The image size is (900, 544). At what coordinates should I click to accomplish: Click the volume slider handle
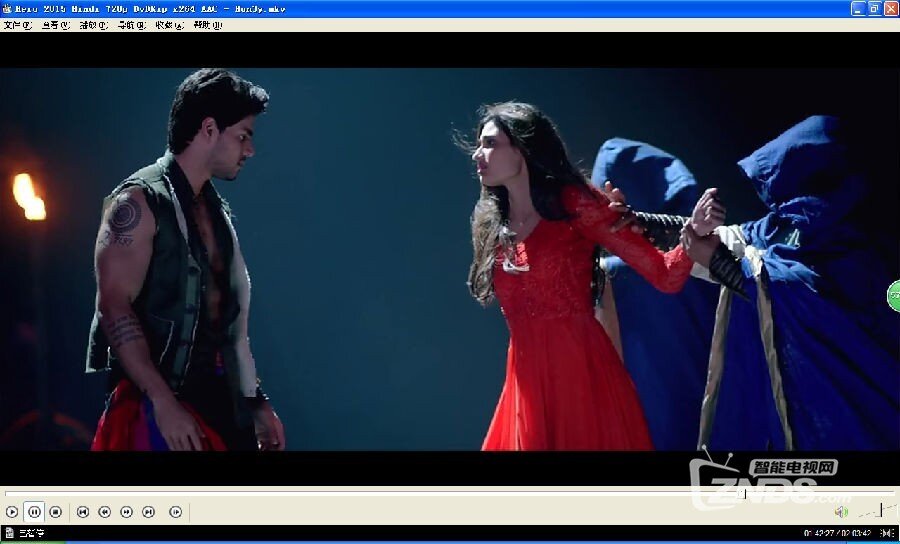[x=881, y=510]
